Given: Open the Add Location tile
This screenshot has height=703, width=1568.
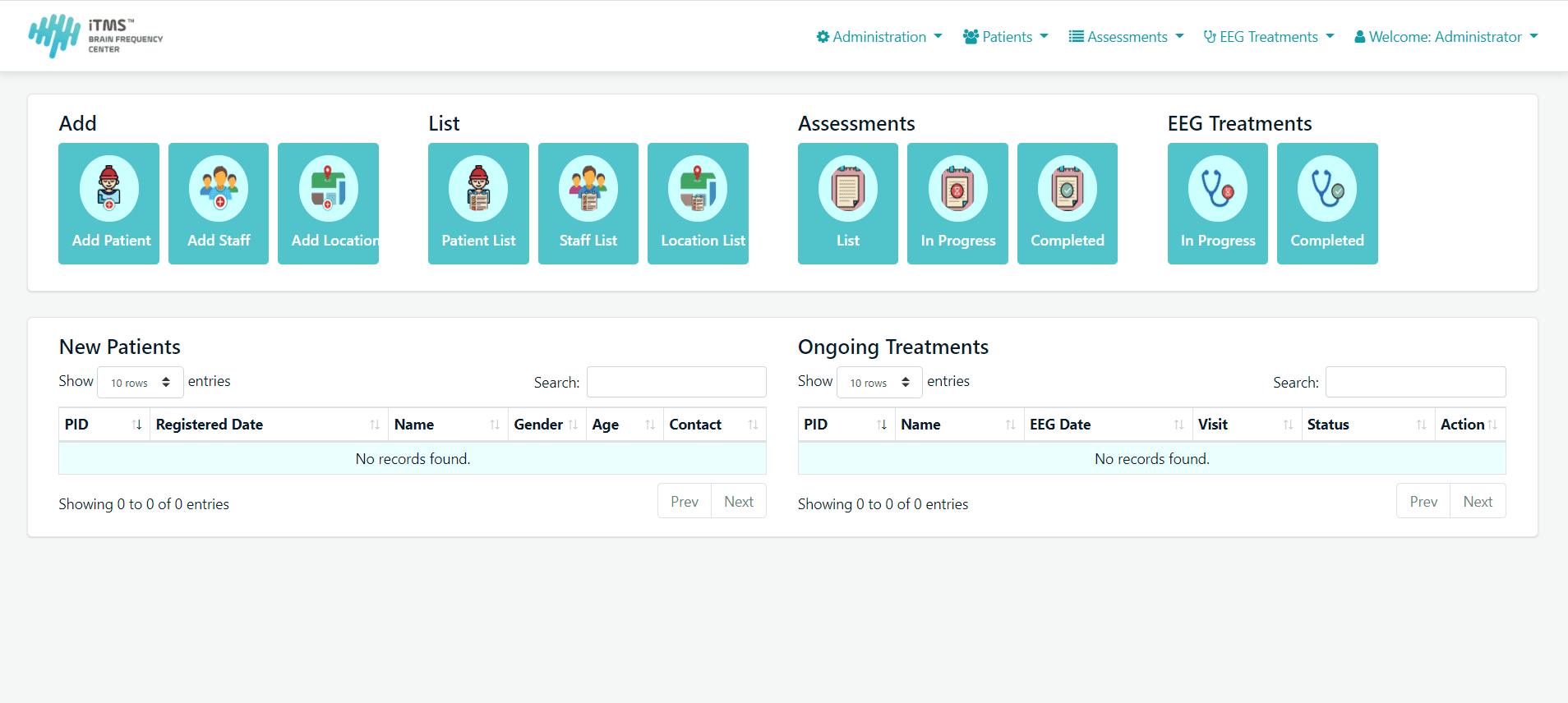Looking at the screenshot, I should pyautogui.click(x=328, y=204).
